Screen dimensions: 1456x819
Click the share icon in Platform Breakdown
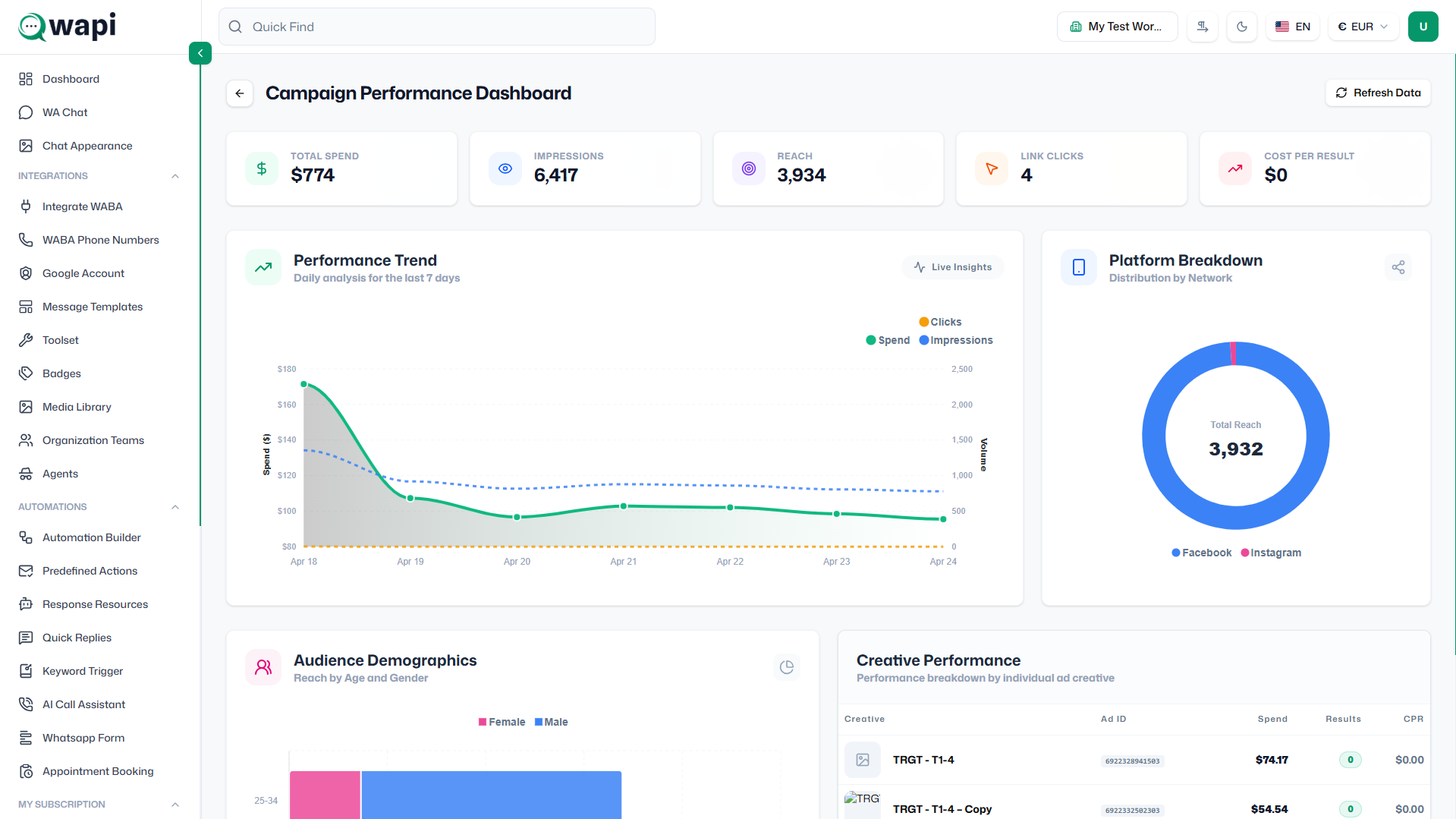[1398, 267]
